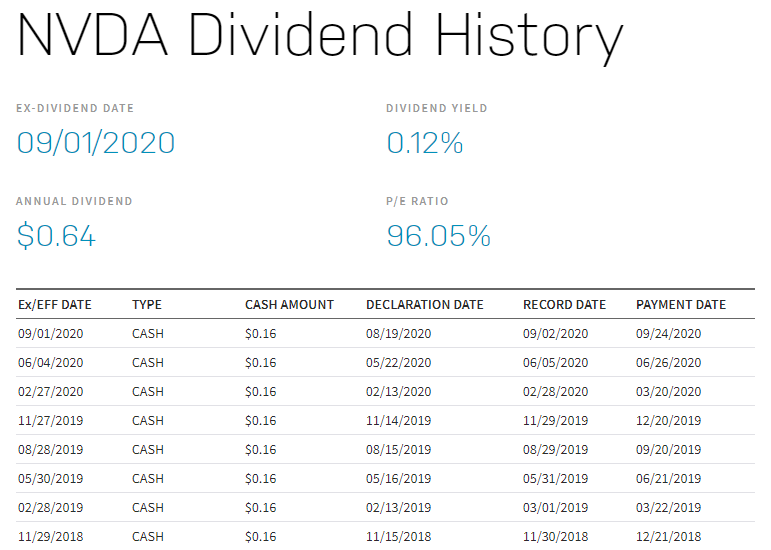Viewport: 771px width, 550px height.
Task: Click record date 08/29/2019
Action: [556, 450]
